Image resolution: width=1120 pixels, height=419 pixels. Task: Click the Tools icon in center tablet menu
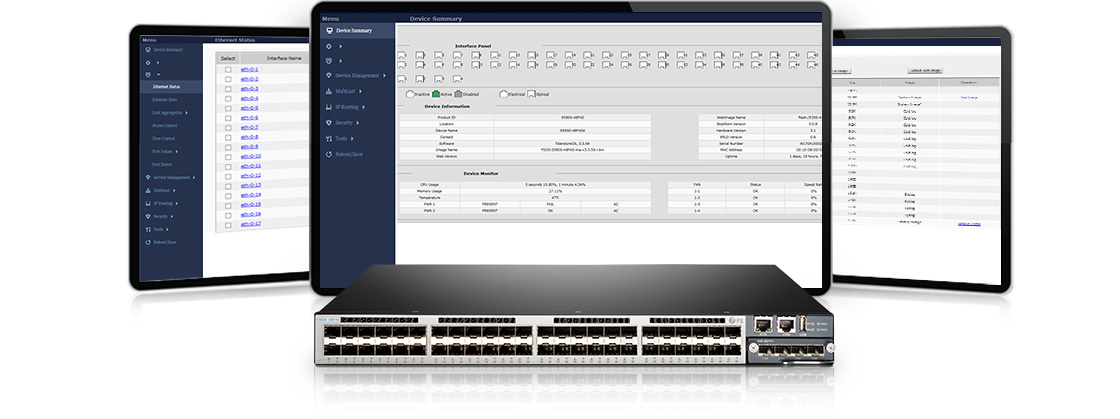[329, 138]
